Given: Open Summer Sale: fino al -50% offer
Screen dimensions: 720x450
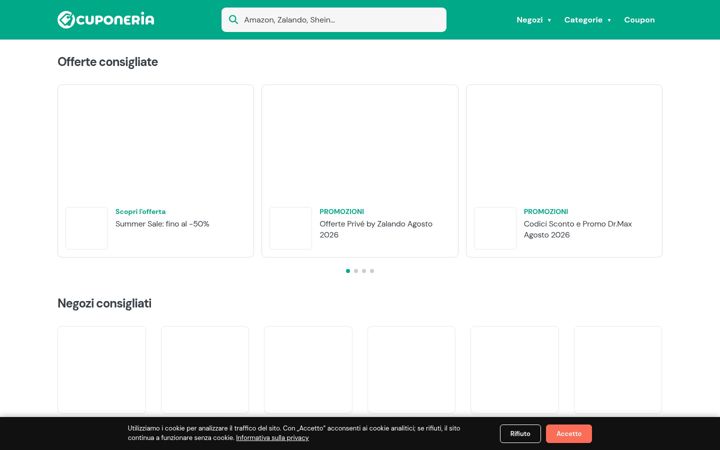Looking at the screenshot, I should pos(162,224).
